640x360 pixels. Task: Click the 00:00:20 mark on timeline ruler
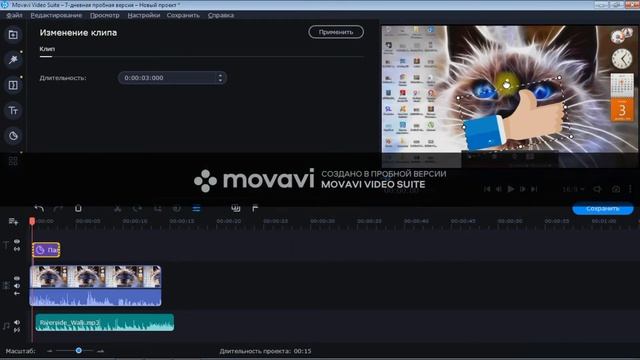(229, 221)
